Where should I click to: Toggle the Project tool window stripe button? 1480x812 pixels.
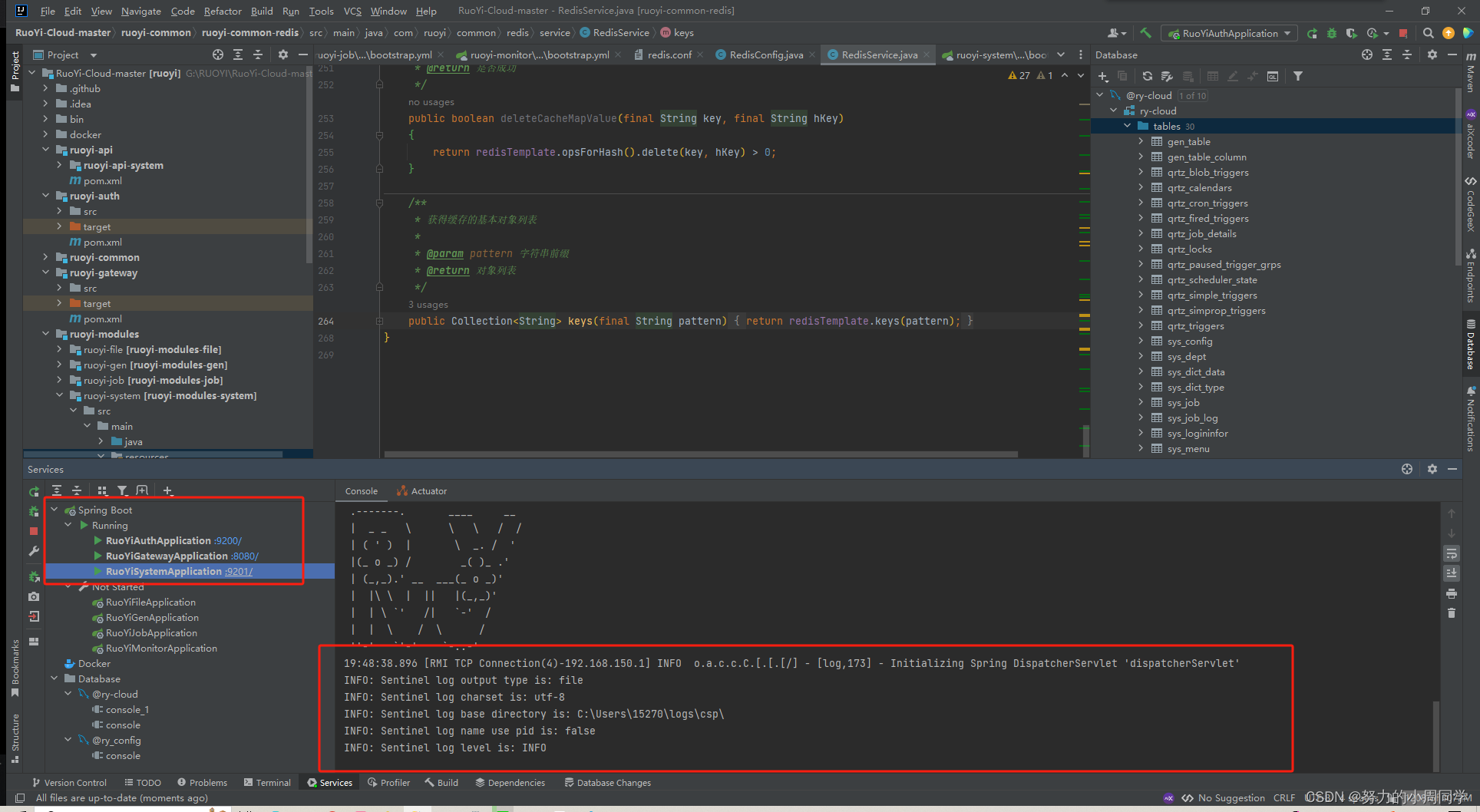coord(15,71)
